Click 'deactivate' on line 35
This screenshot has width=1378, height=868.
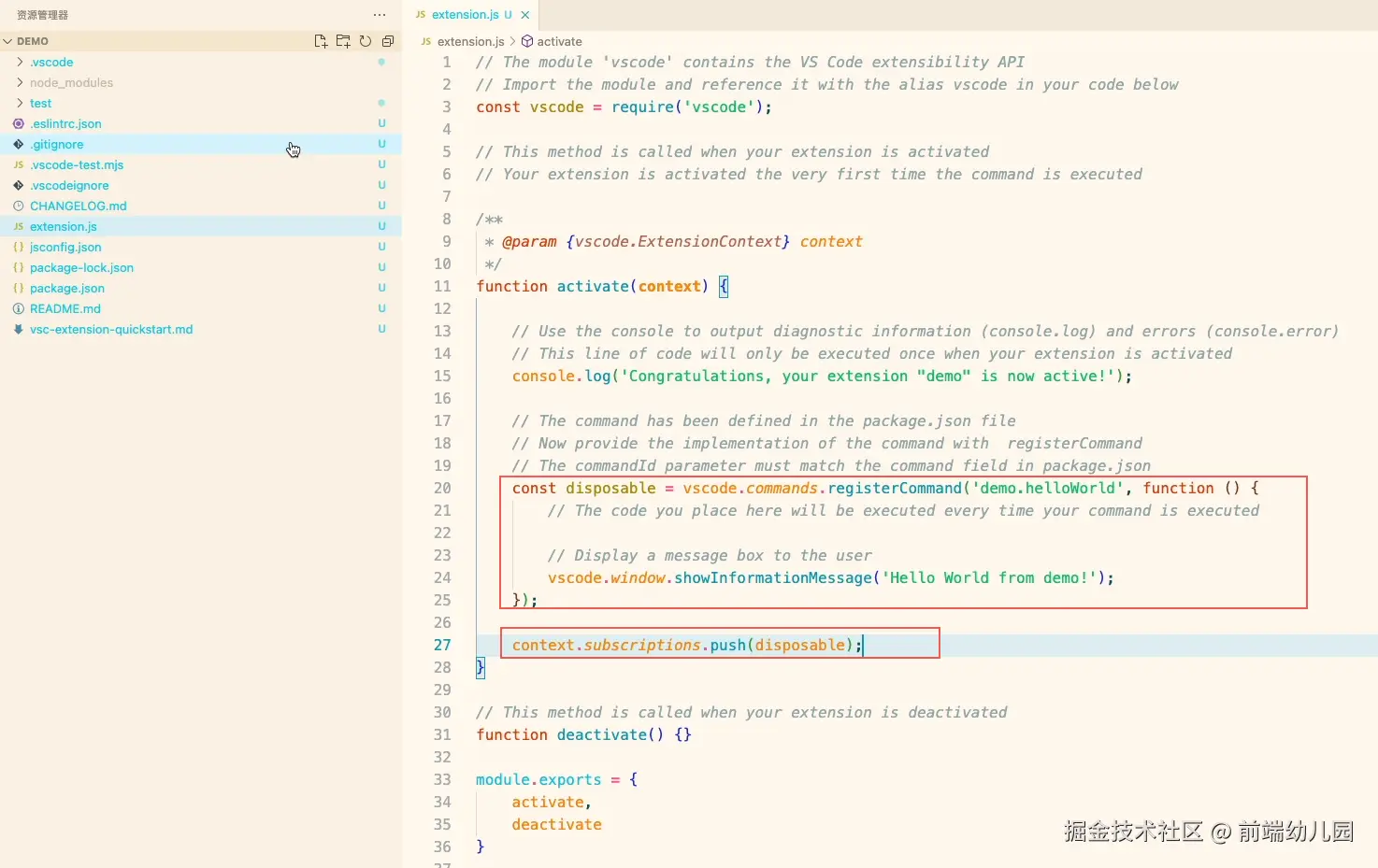coord(556,824)
